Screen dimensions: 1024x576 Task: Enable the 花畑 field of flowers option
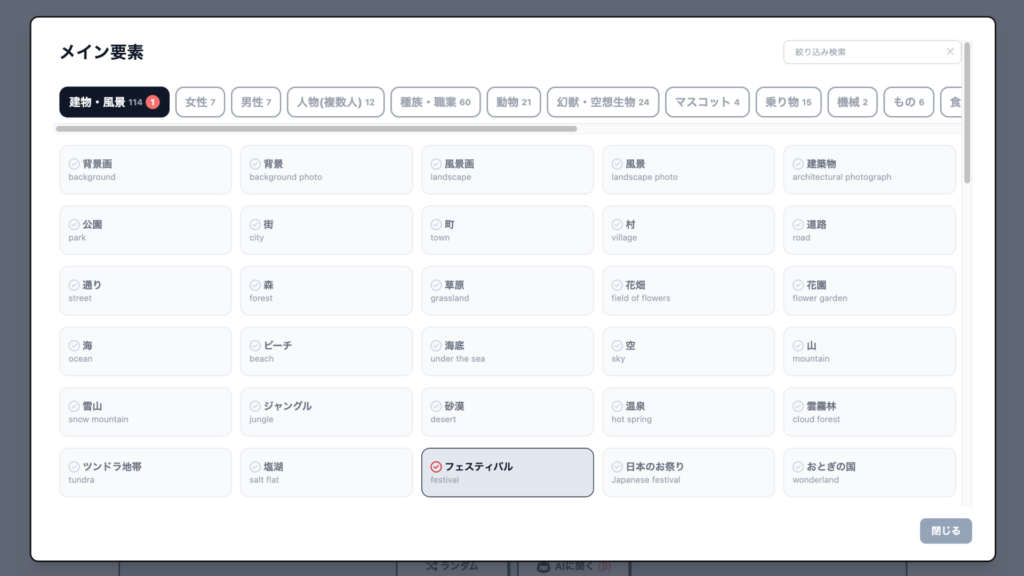point(688,290)
